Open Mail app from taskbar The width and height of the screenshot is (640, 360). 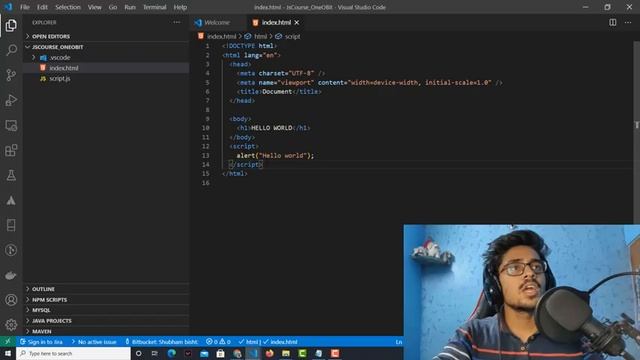[204, 353]
